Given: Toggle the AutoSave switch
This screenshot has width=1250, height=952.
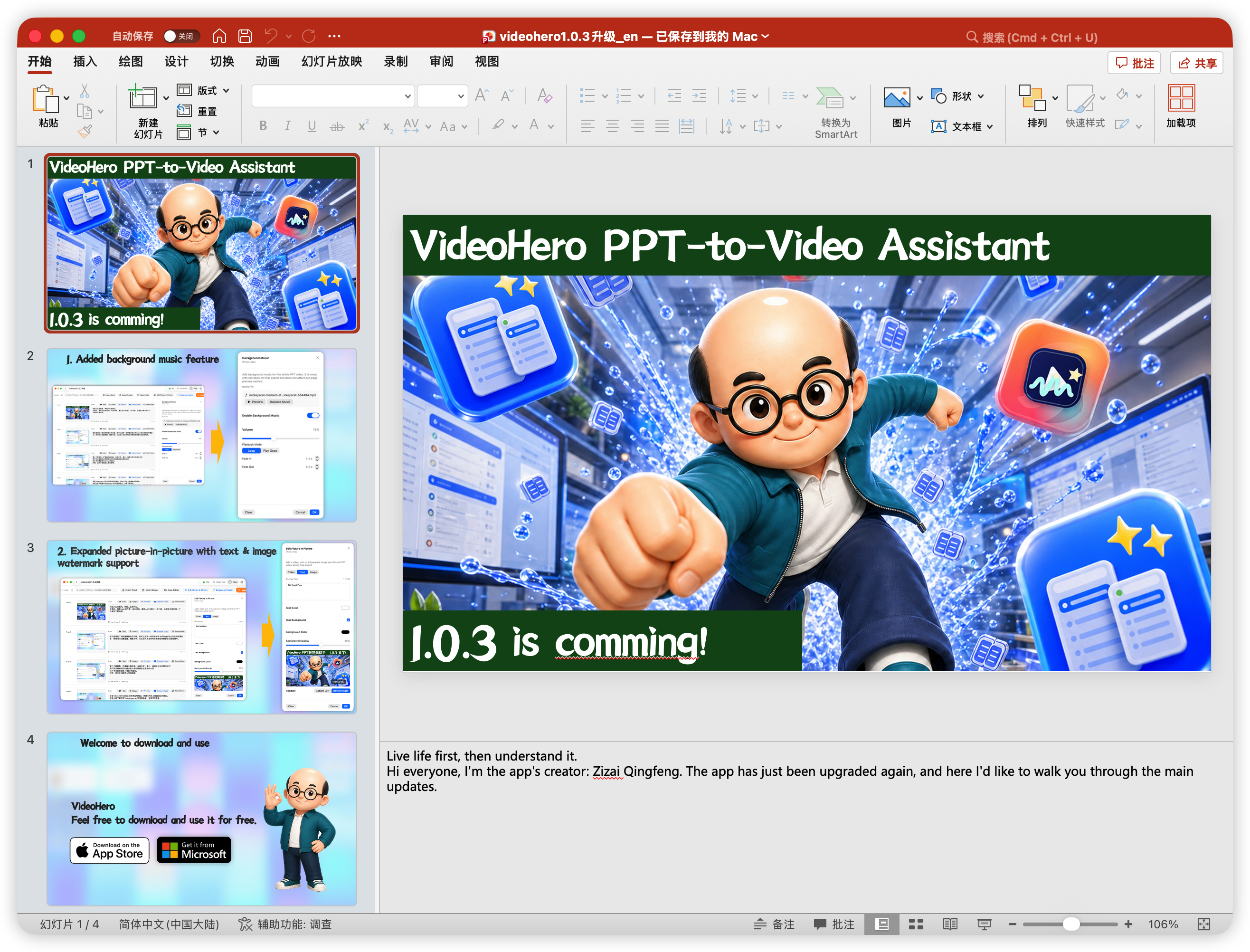Looking at the screenshot, I should (181, 36).
